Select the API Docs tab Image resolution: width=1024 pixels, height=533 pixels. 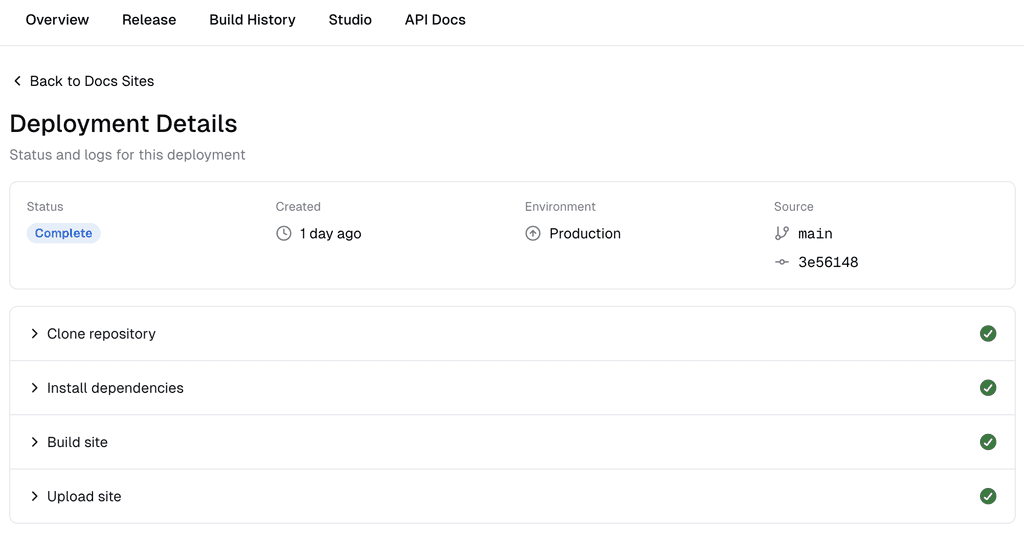tap(435, 20)
